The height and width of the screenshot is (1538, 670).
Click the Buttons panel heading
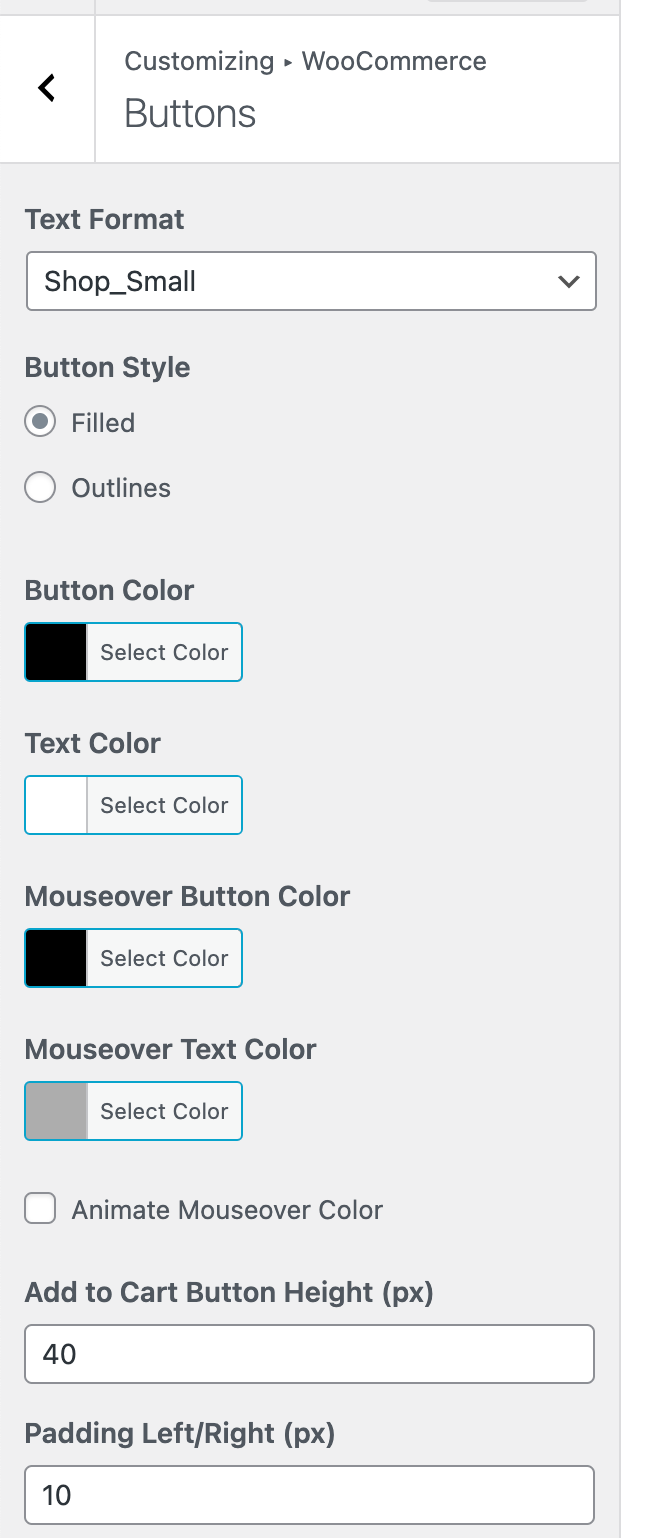pyautogui.click(x=189, y=115)
